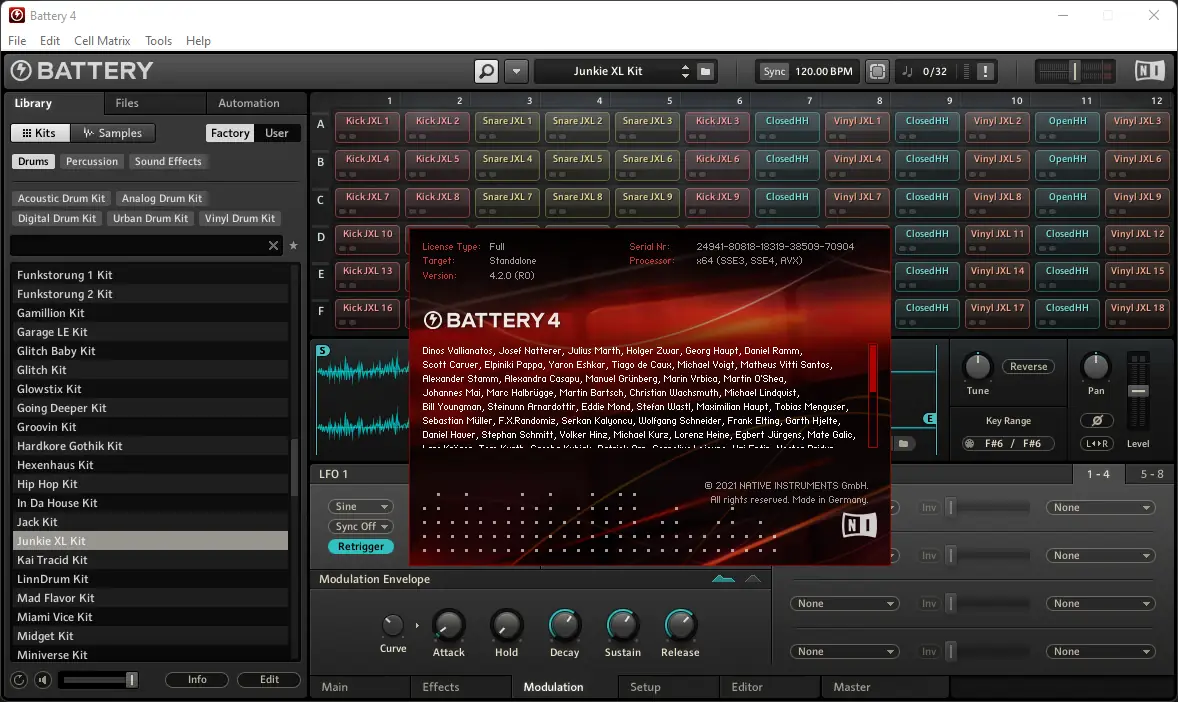Click the magnifier browser icon in header
This screenshot has width=1178, height=702.
tap(486, 71)
